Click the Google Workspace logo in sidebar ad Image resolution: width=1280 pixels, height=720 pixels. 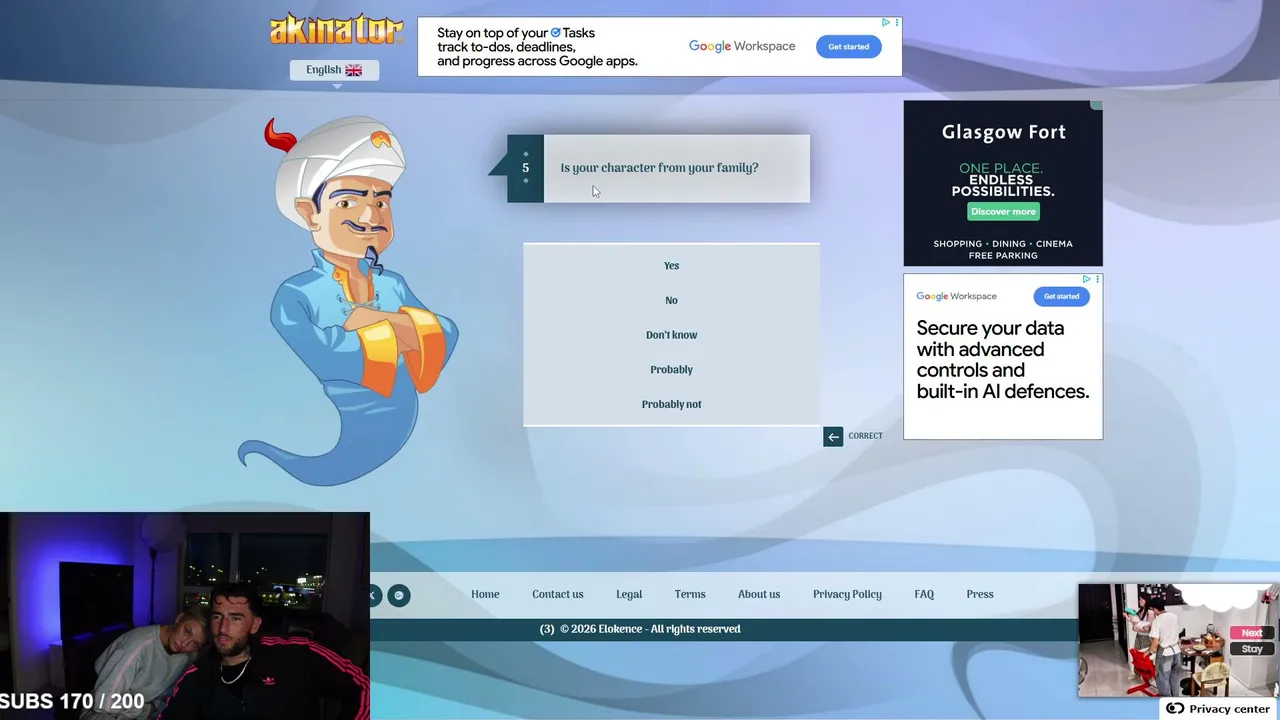pyautogui.click(x=956, y=296)
